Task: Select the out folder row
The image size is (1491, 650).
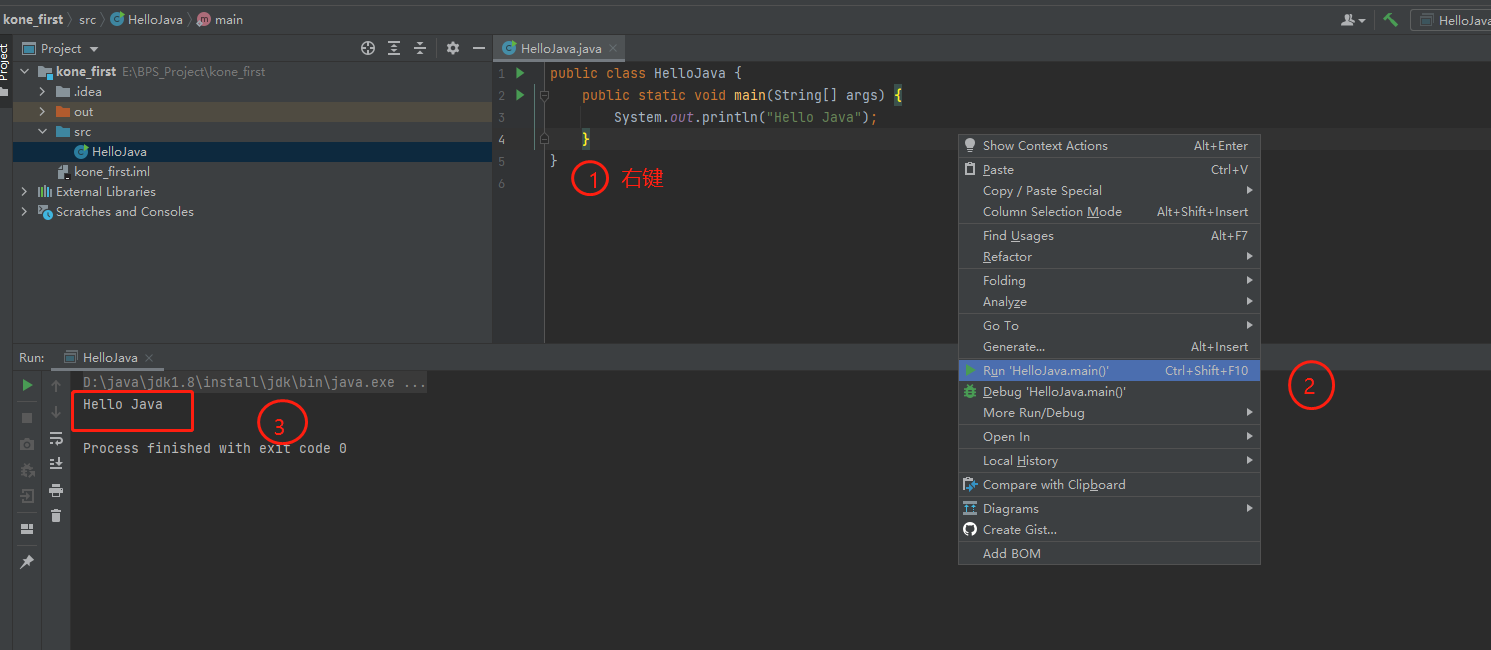Action: click(x=252, y=112)
